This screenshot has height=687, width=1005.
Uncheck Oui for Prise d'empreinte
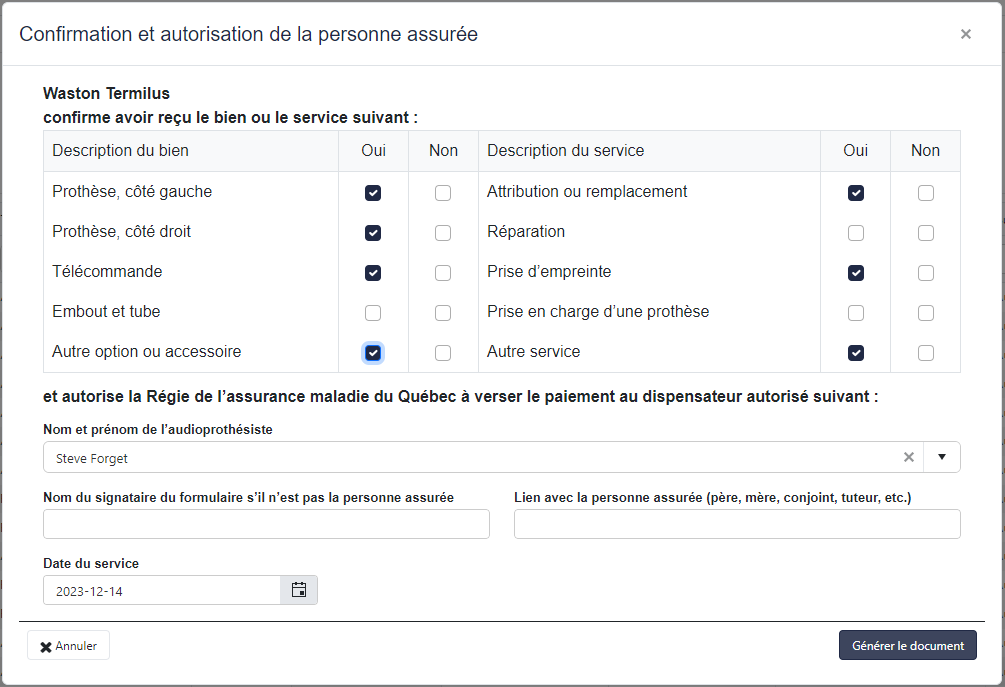(856, 273)
